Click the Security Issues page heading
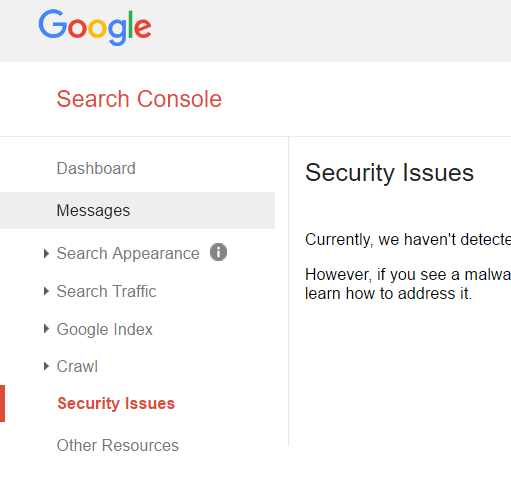Screen dimensions: 511x502 389,173
